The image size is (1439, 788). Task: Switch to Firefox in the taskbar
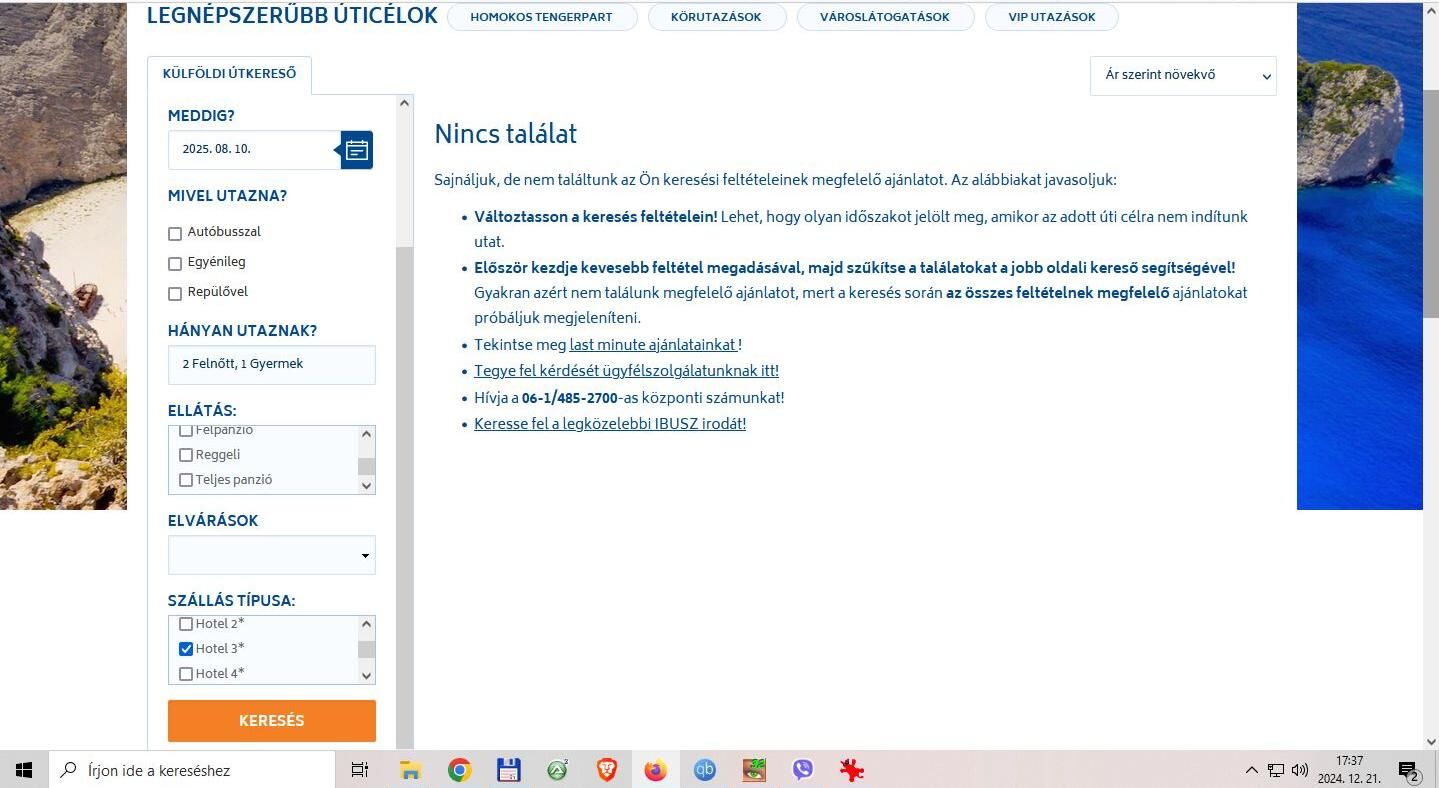(x=655, y=770)
